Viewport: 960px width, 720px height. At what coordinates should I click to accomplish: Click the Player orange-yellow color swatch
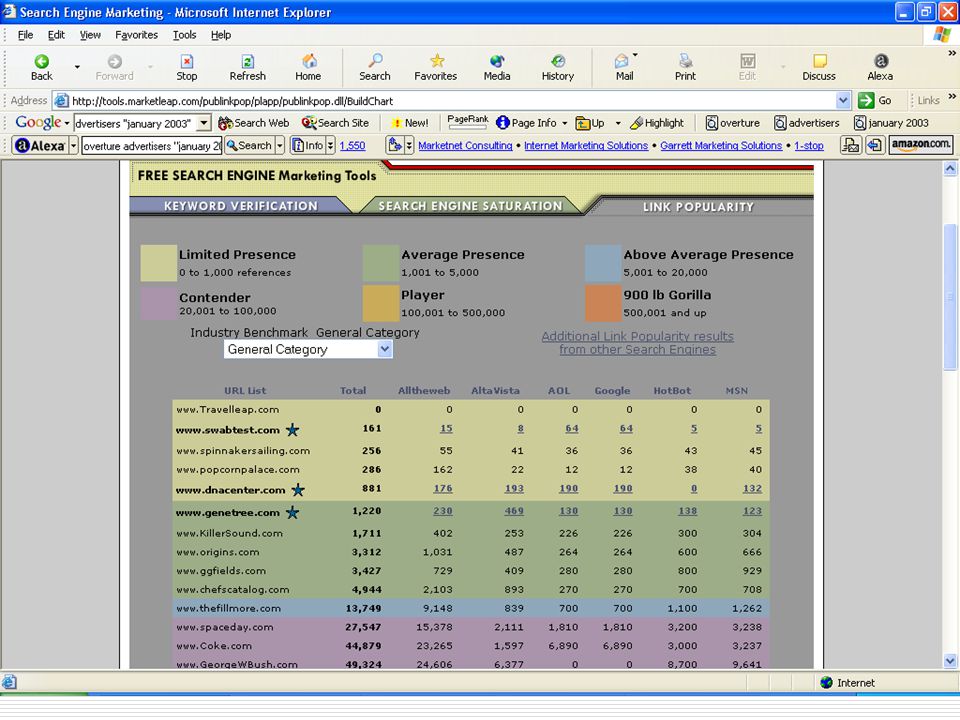click(x=381, y=303)
